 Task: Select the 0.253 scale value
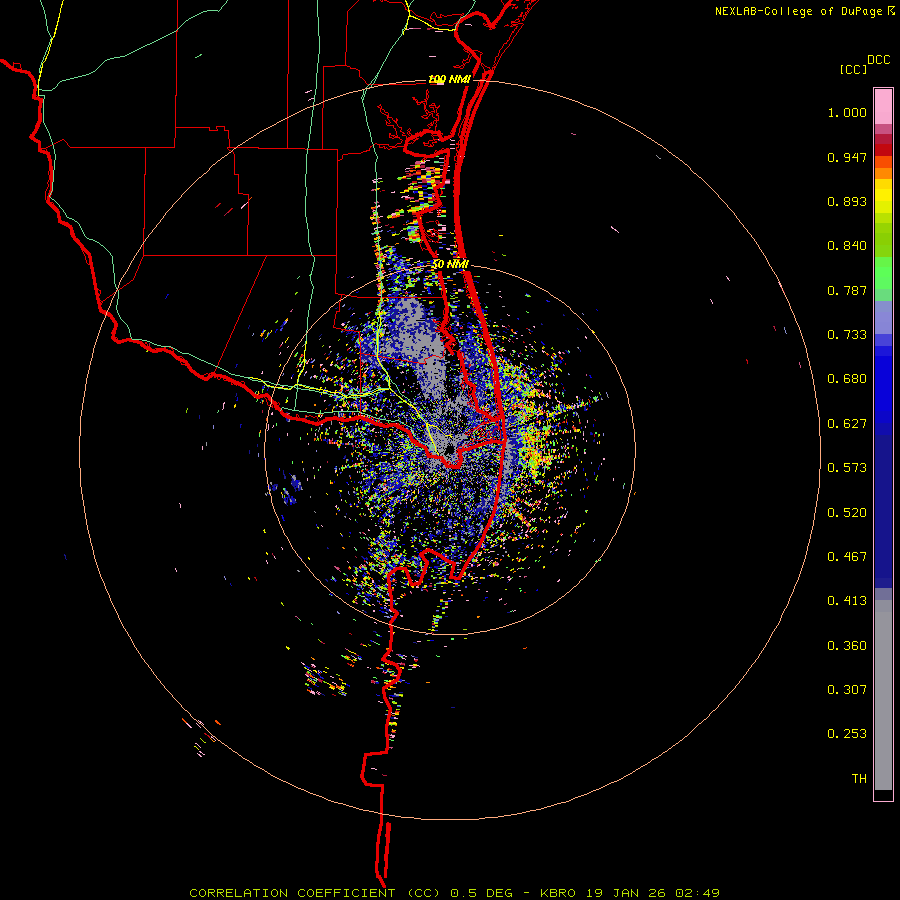click(x=847, y=734)
